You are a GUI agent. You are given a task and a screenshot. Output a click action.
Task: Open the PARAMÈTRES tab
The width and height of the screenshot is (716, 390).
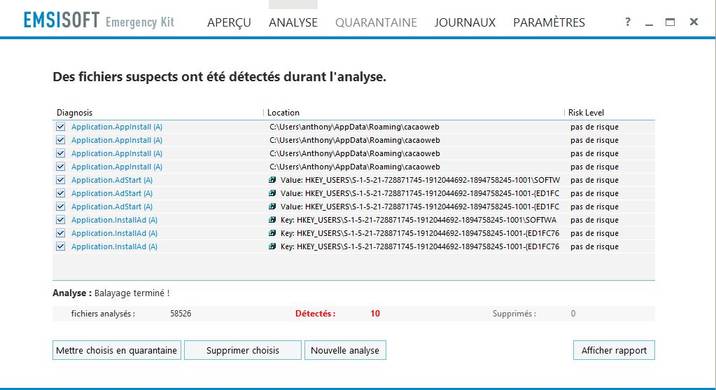point(549,22)
